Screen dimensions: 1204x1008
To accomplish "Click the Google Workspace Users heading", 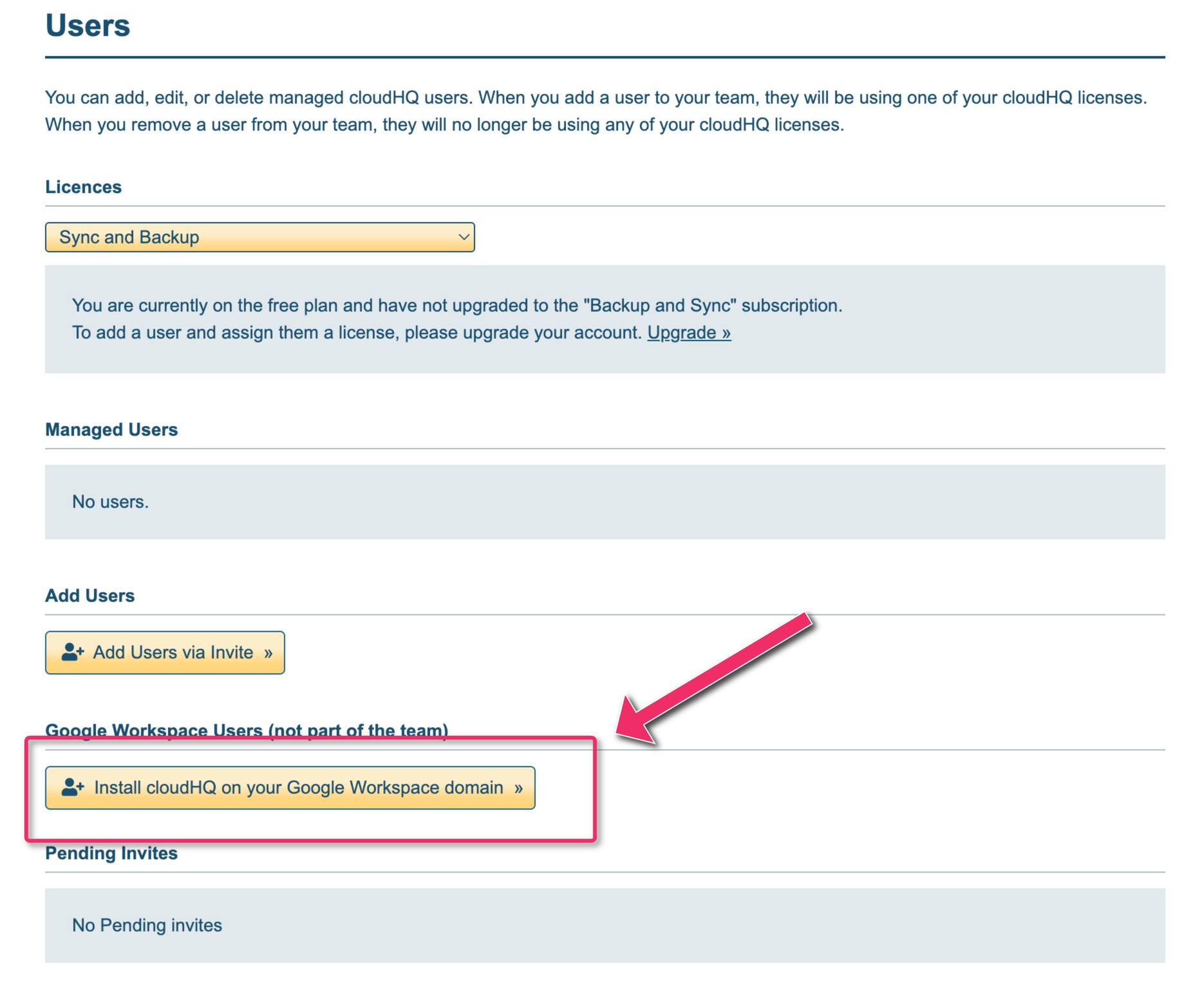I will point(247,731).
